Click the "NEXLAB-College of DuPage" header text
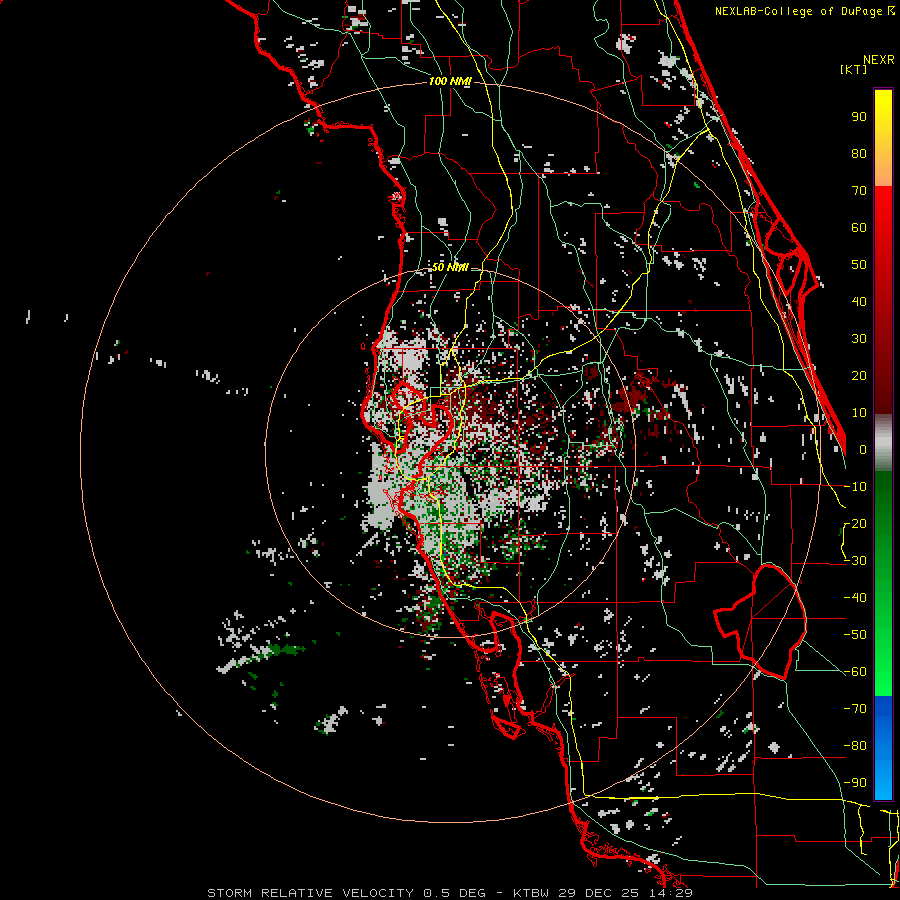The width and height of the screenshot is (900, 900). point(800,11)
